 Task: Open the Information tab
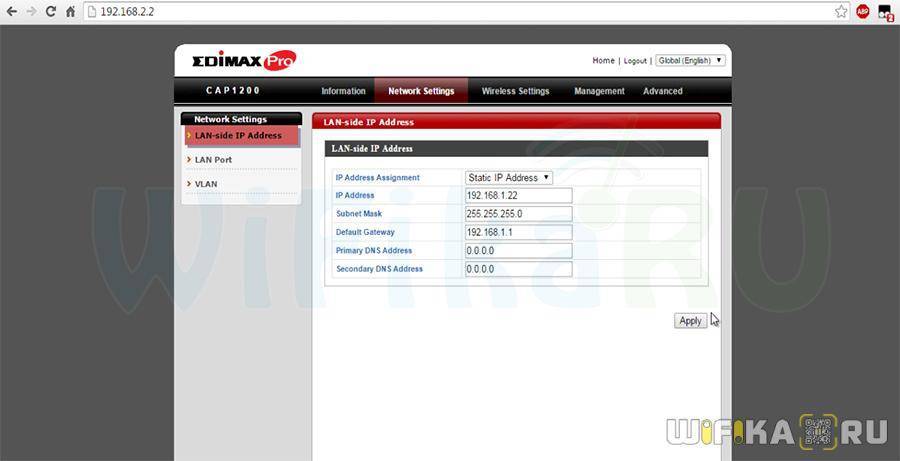[x=343, y=91]
